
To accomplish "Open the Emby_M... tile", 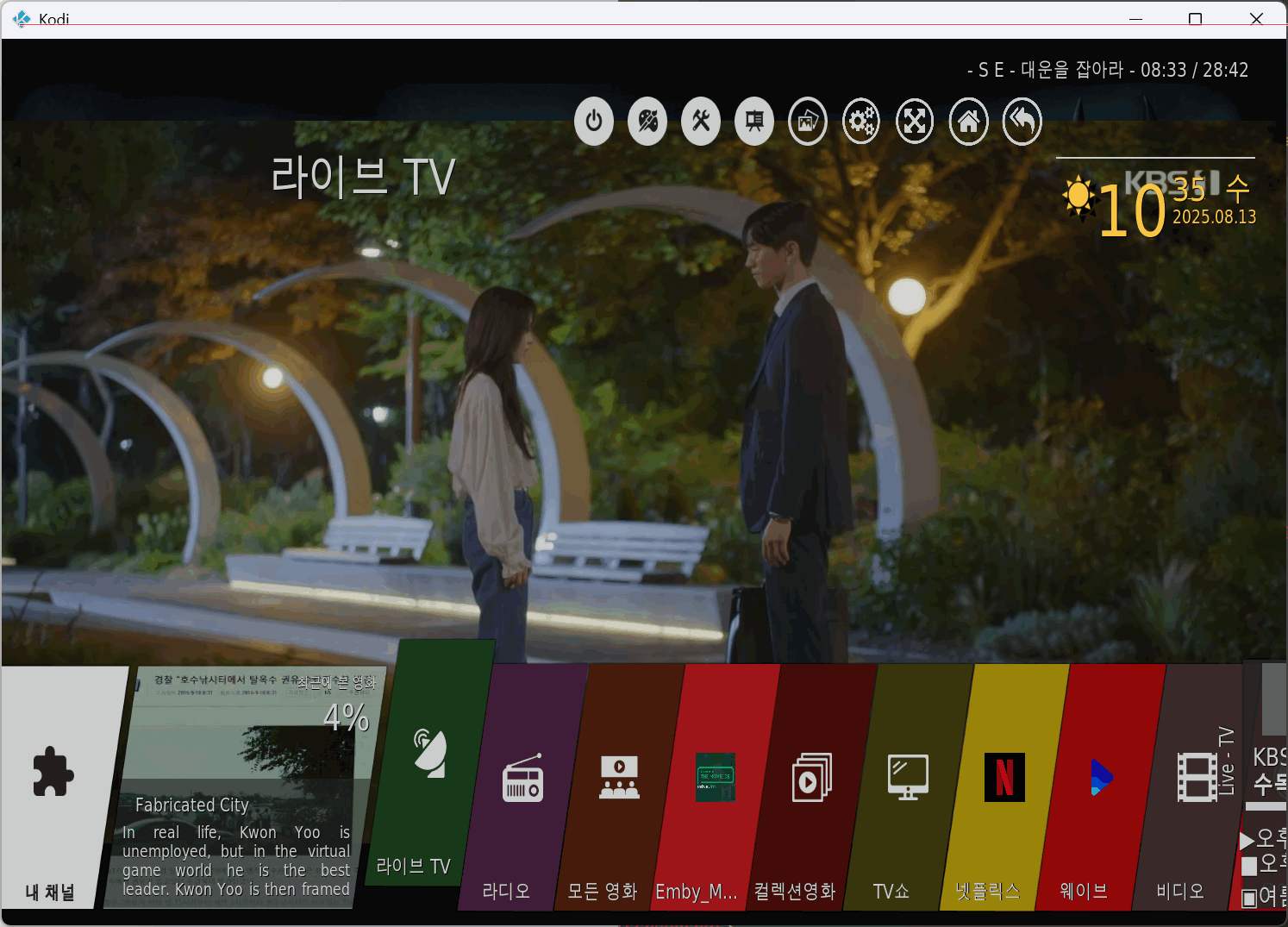I will click(716, 786).
